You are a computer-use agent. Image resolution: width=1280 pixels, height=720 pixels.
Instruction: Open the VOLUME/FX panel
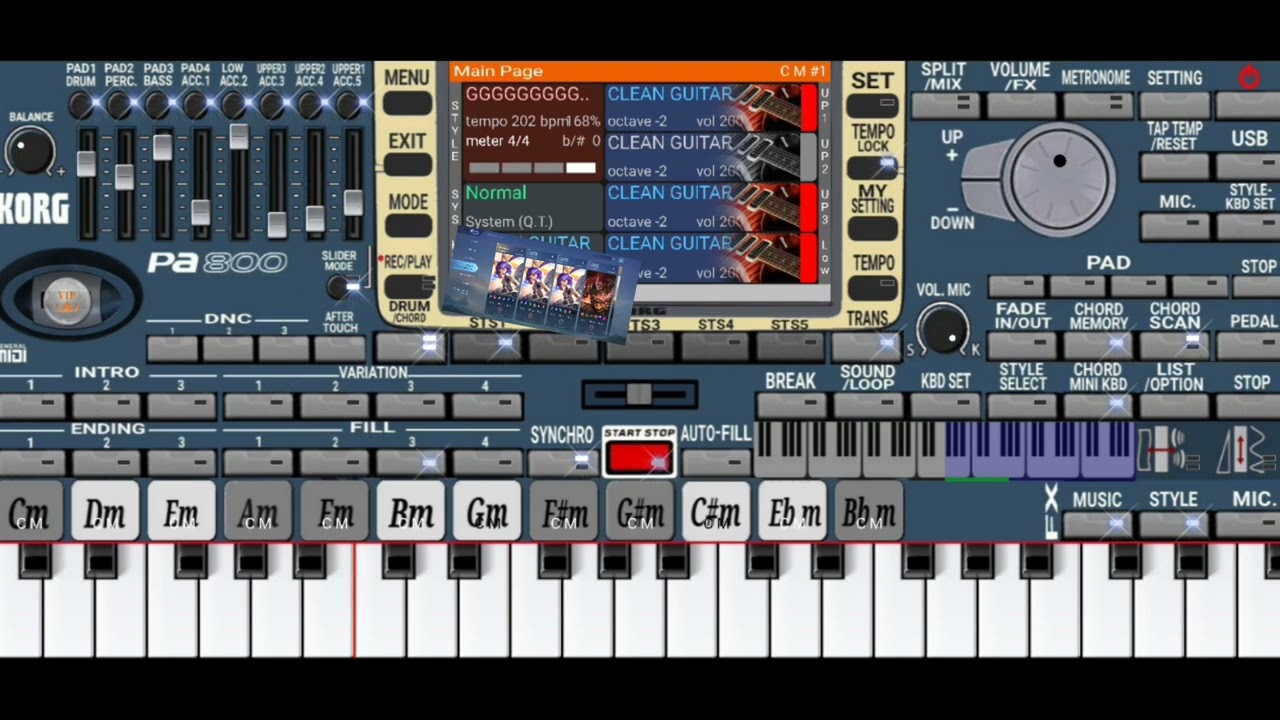pyautogui.click(x=1020, y=104)
